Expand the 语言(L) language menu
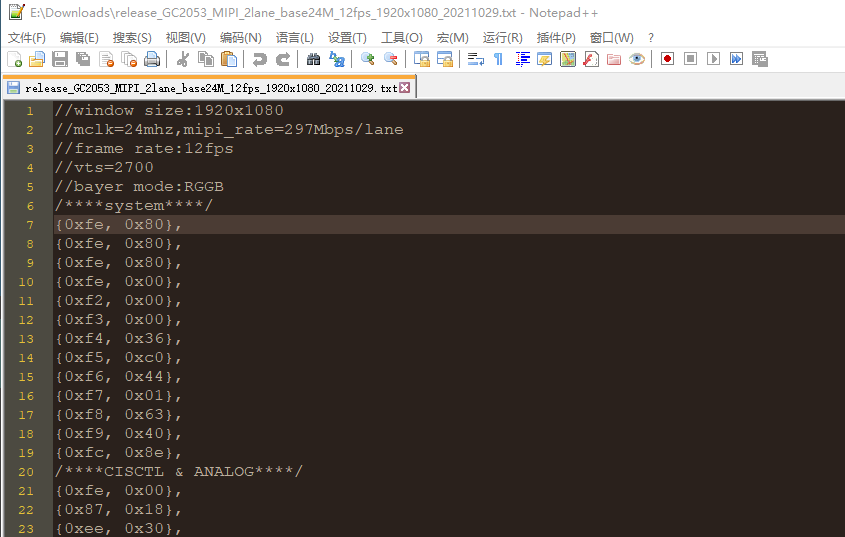 click(x=294, y=38)
